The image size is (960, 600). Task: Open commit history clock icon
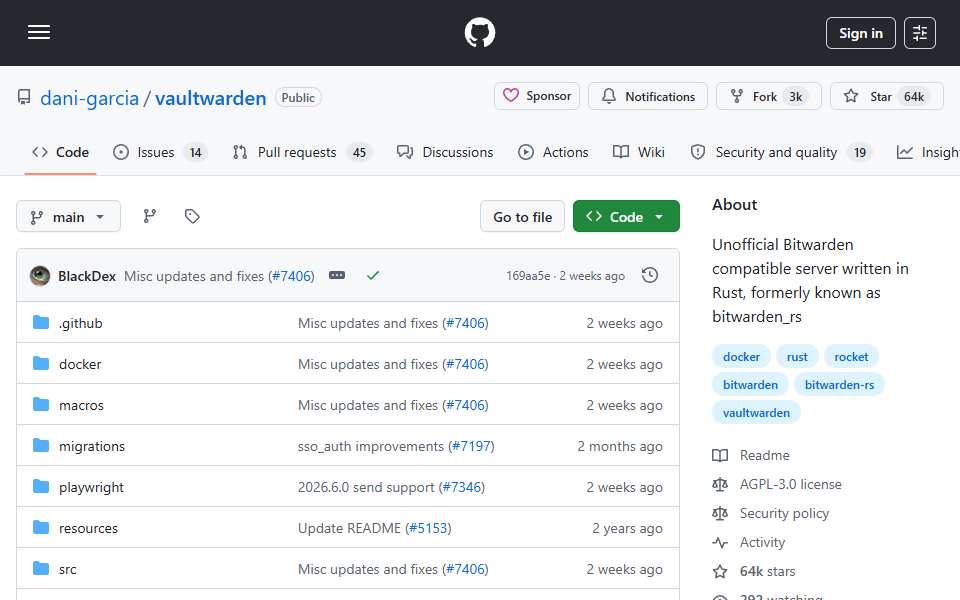pos(650,276)
